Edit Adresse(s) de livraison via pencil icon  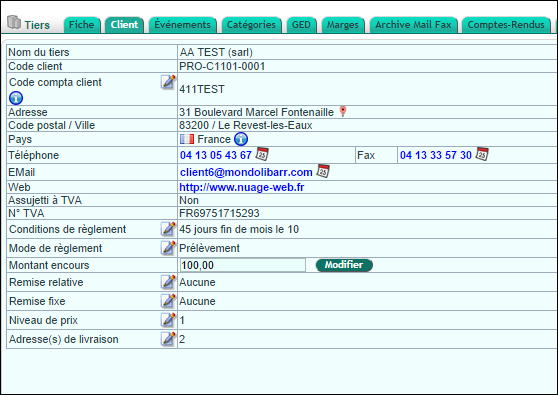point(168,339)
